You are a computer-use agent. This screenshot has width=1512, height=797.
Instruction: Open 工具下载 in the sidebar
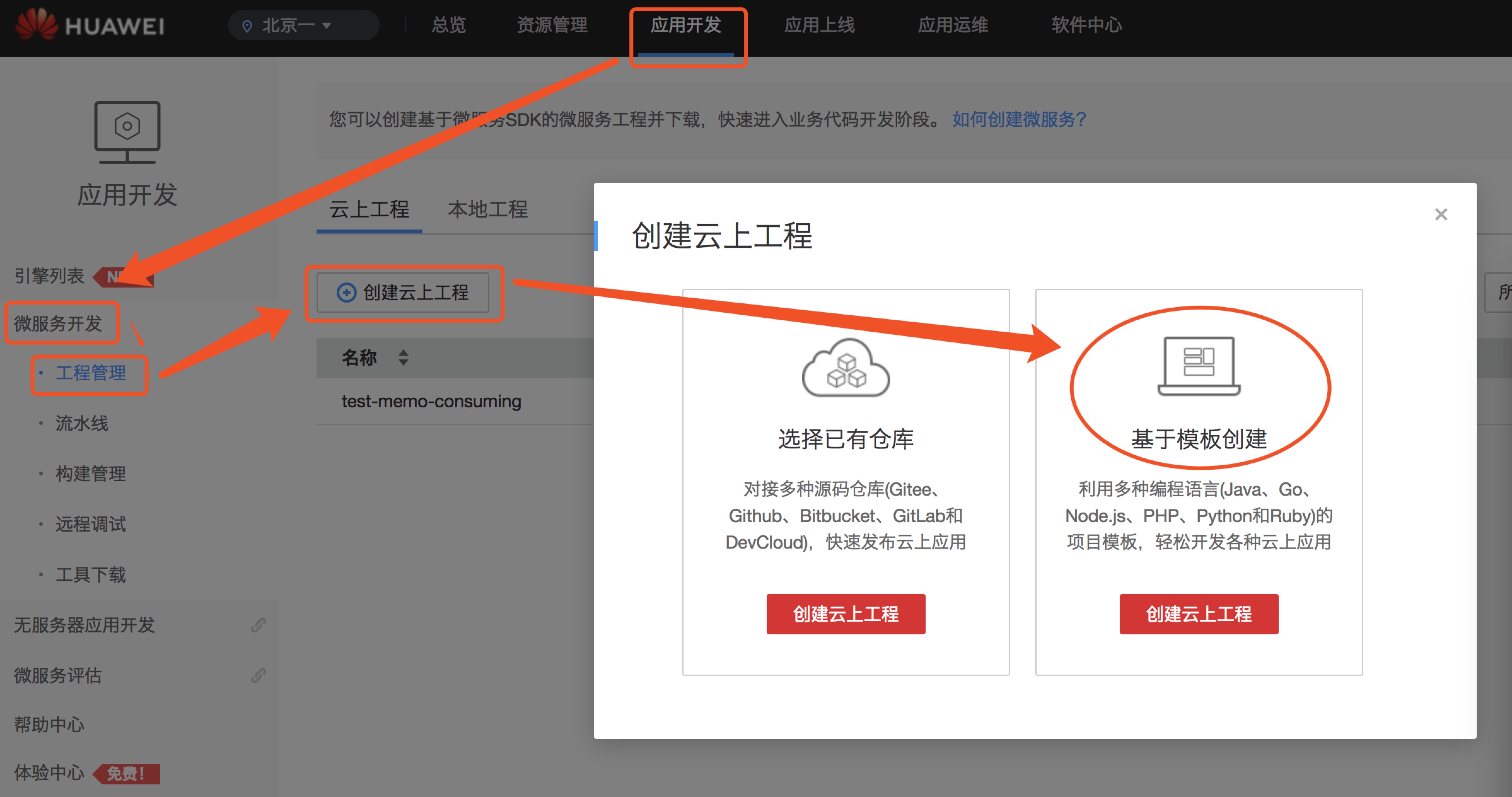[x=90, y=574]
